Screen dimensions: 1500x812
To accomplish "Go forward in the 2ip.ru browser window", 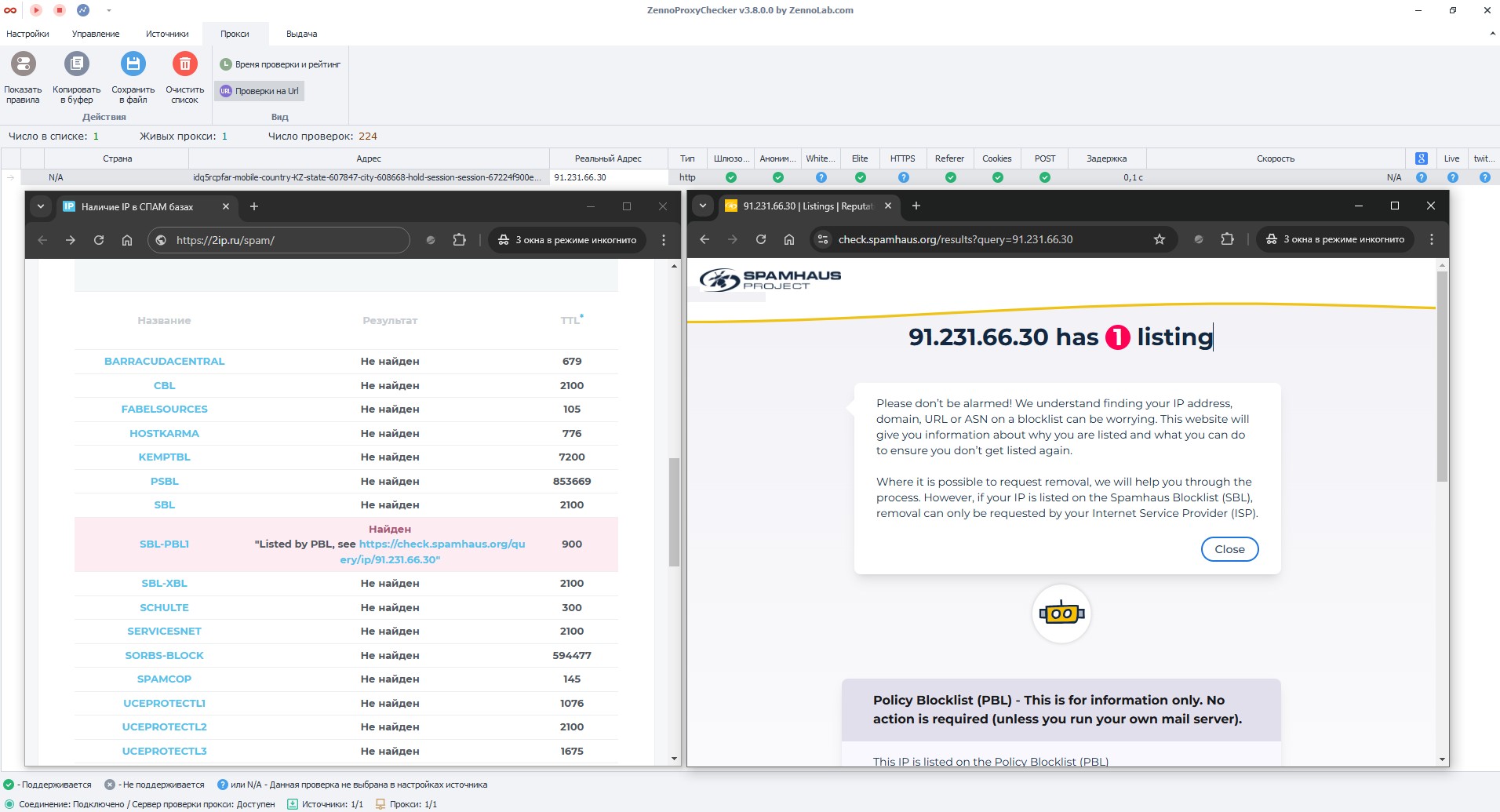I will (71, 240).
